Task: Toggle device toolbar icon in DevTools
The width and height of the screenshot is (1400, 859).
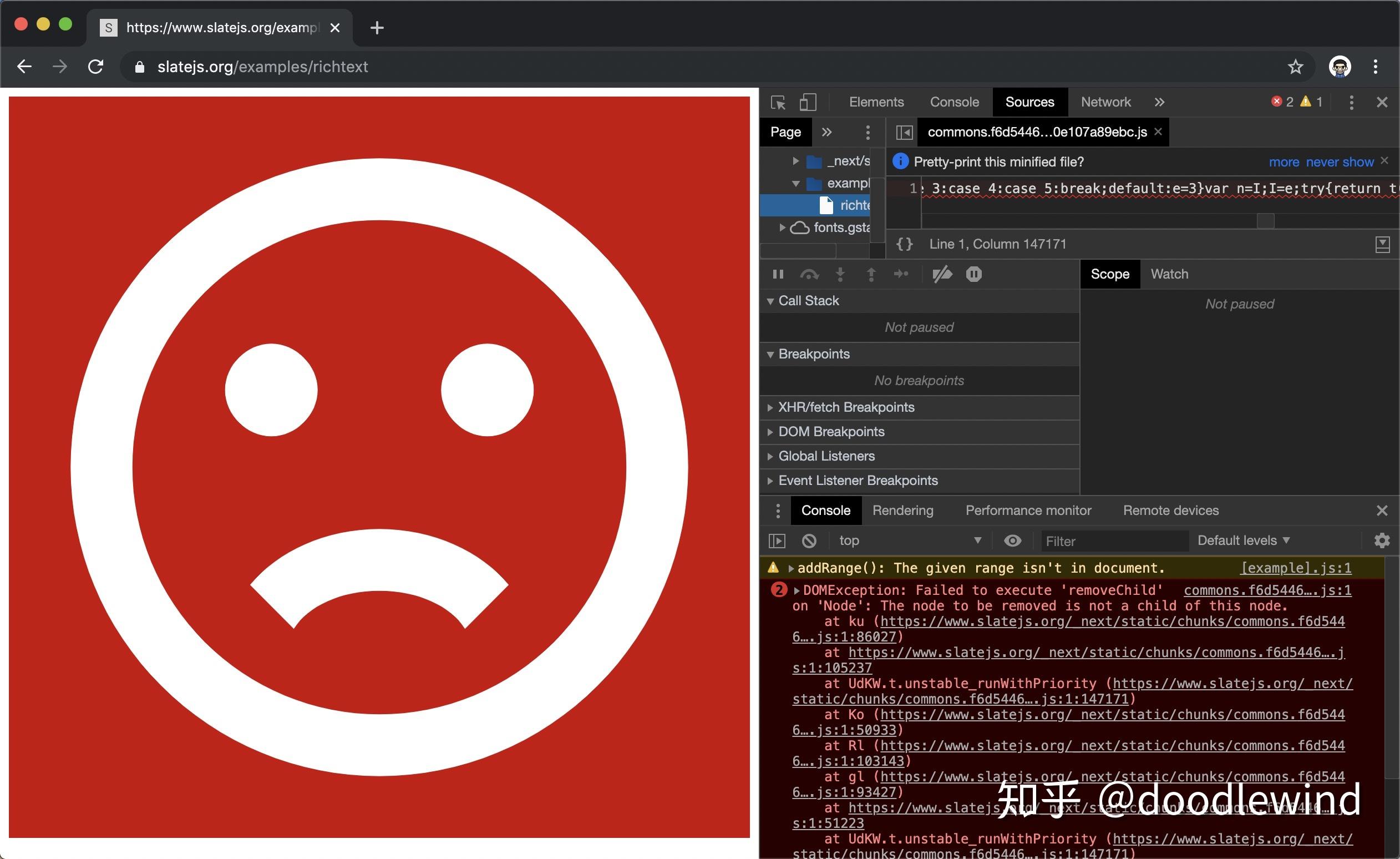Action: pyautogui.click(x=808, y=102)
